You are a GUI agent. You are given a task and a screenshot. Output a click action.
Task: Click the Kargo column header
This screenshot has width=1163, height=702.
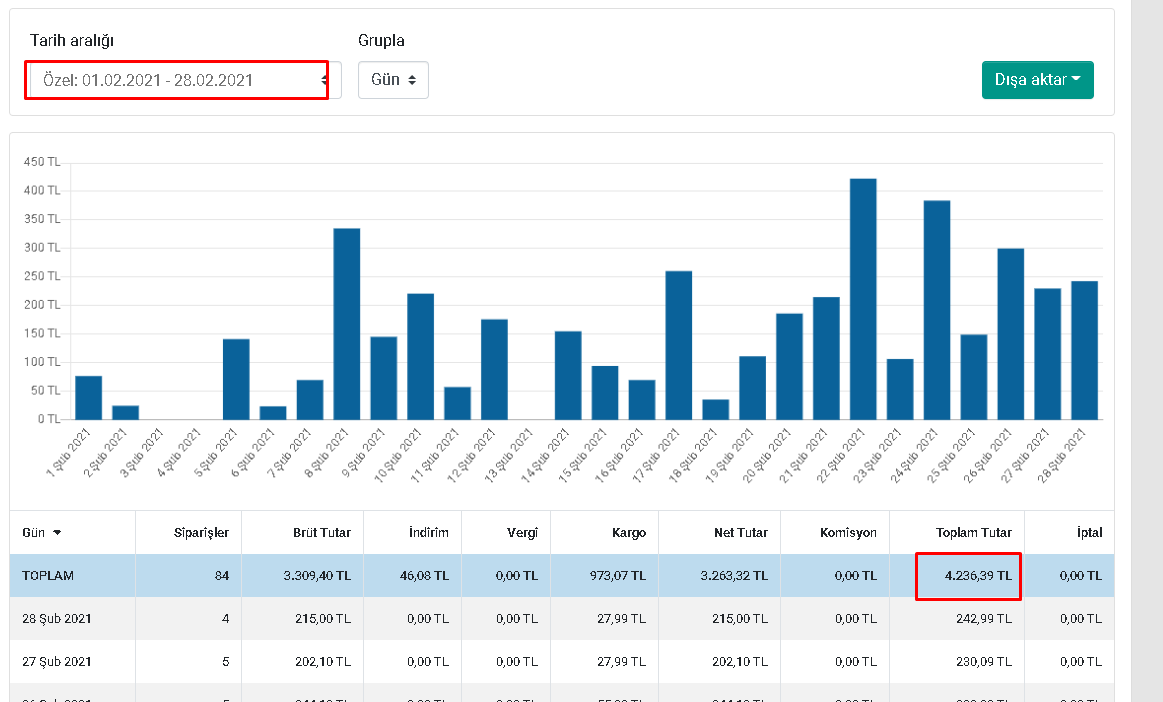click(629, 533)
